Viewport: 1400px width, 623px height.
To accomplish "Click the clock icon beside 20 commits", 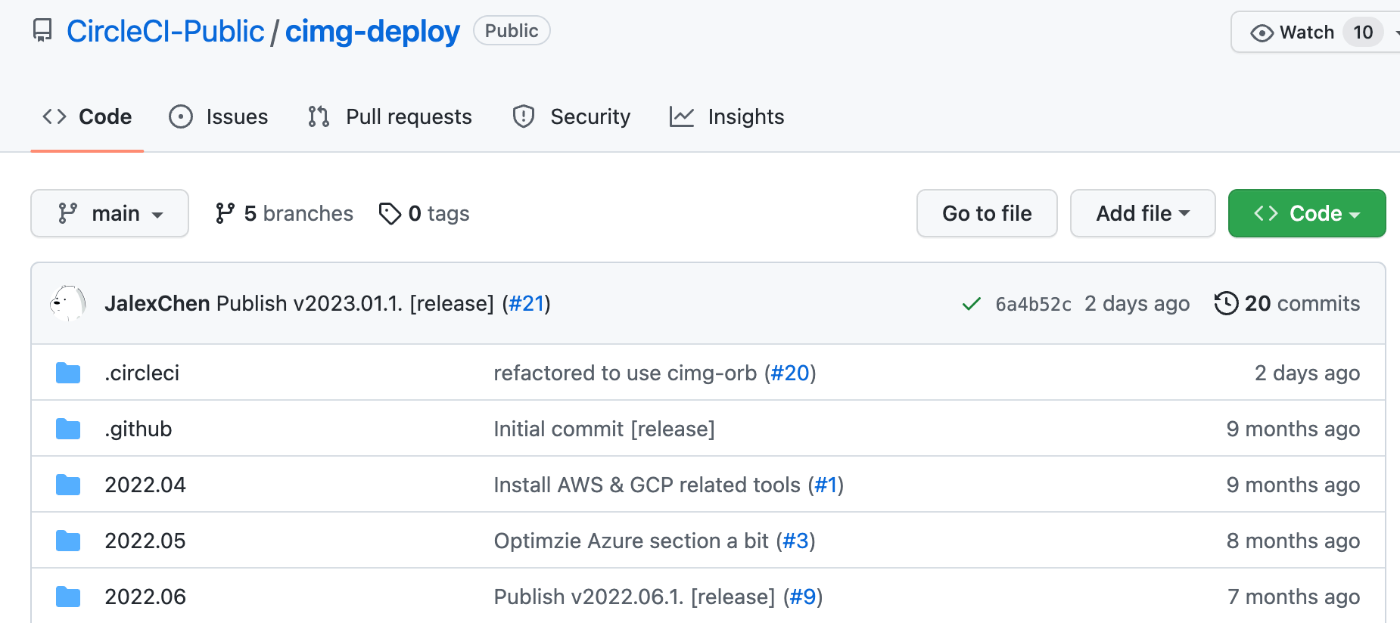I will [x=1225, y=303].
